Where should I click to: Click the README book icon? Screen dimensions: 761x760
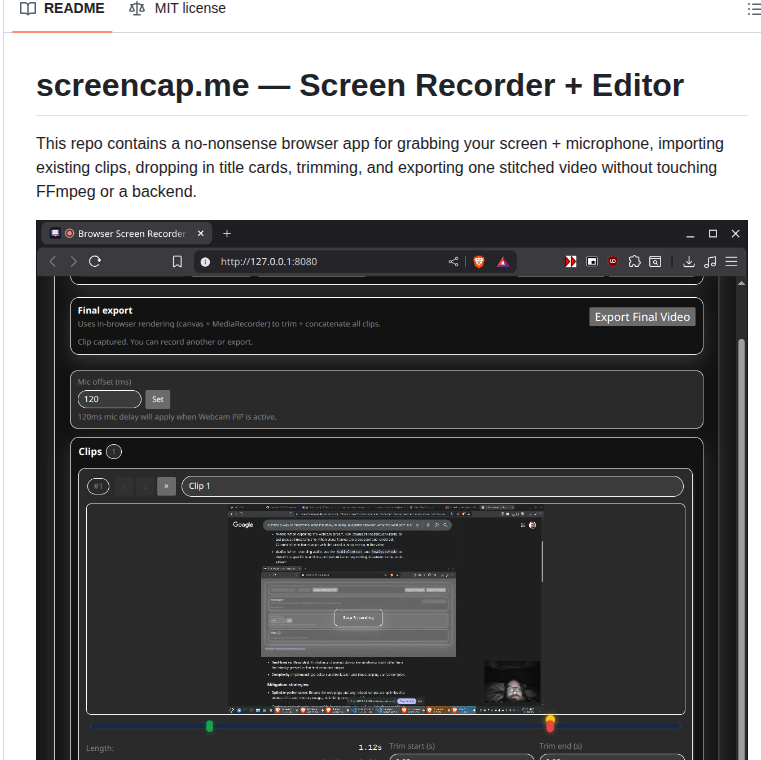[28, 9]
